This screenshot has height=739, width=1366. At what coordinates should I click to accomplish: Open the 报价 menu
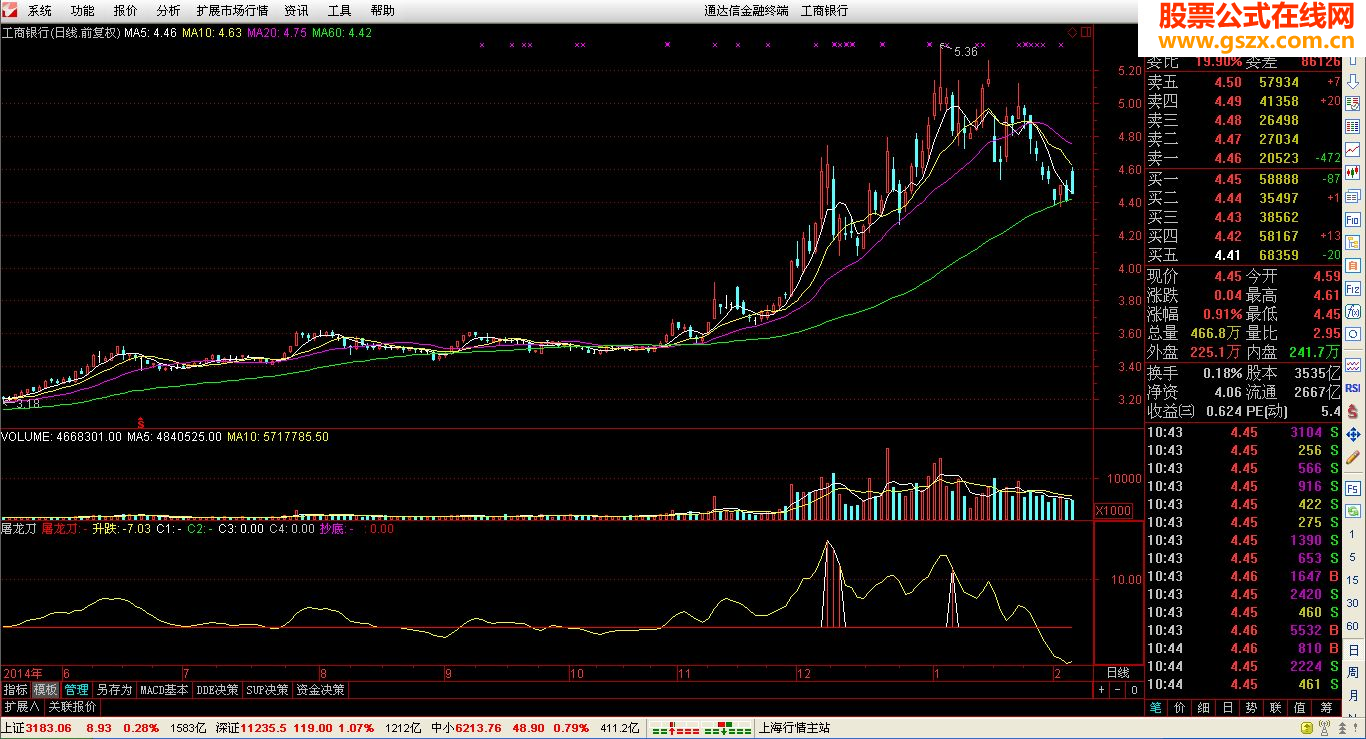(x=125, y=11)
